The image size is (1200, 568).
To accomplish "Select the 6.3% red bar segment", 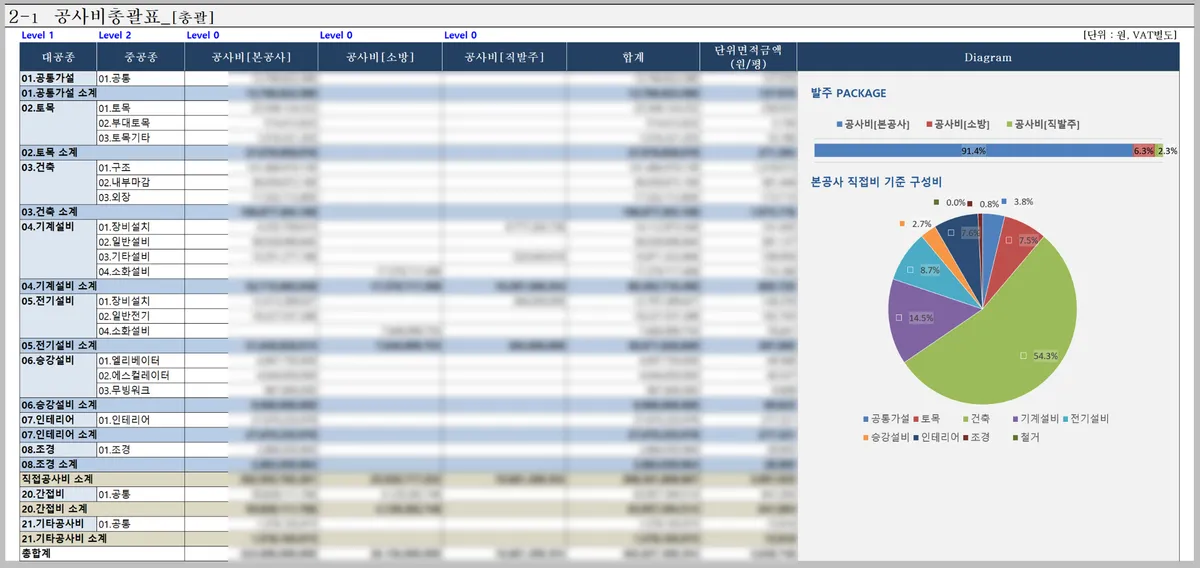I will [x=1143, y=150].
